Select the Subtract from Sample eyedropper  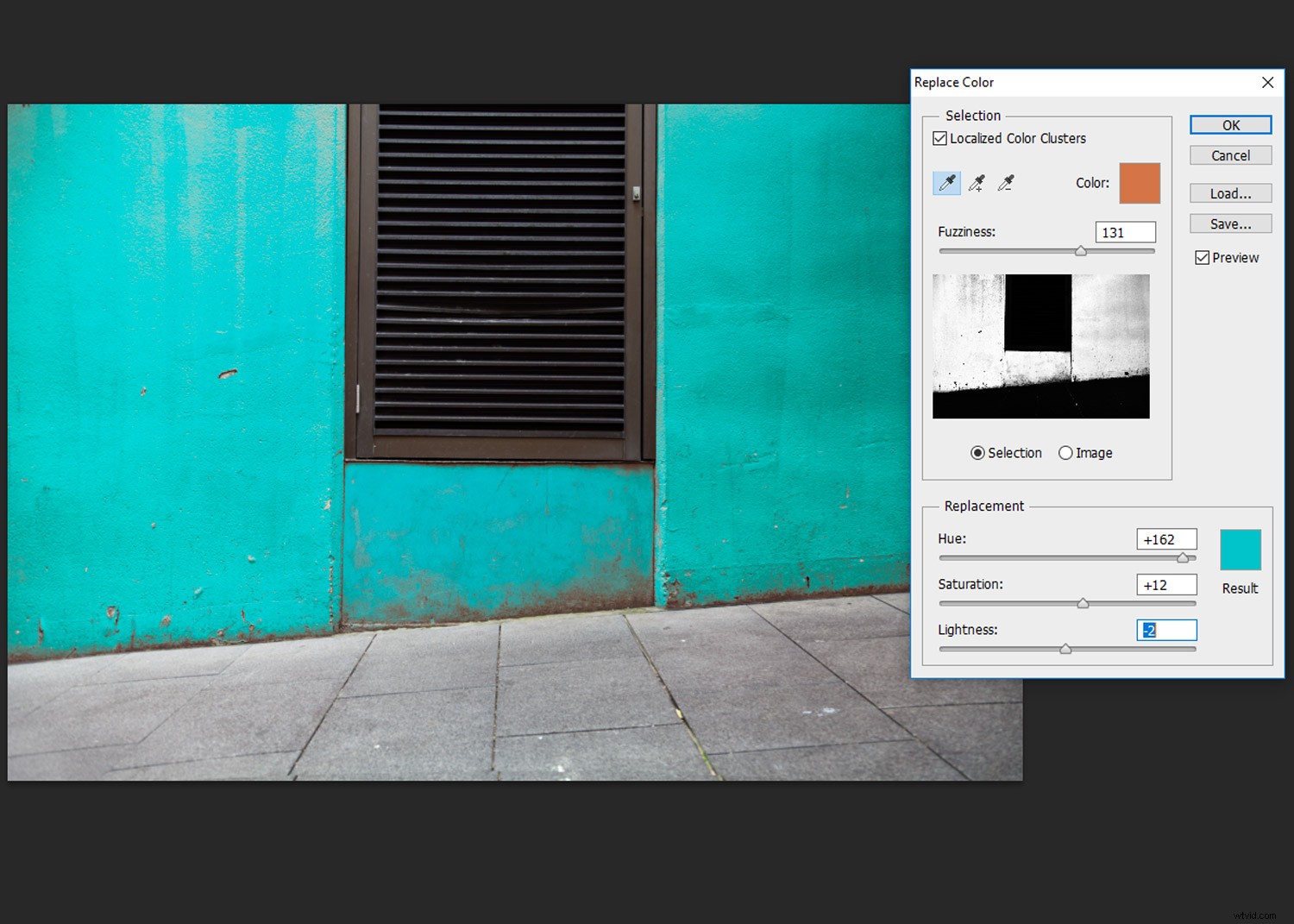click(1005, 183)
